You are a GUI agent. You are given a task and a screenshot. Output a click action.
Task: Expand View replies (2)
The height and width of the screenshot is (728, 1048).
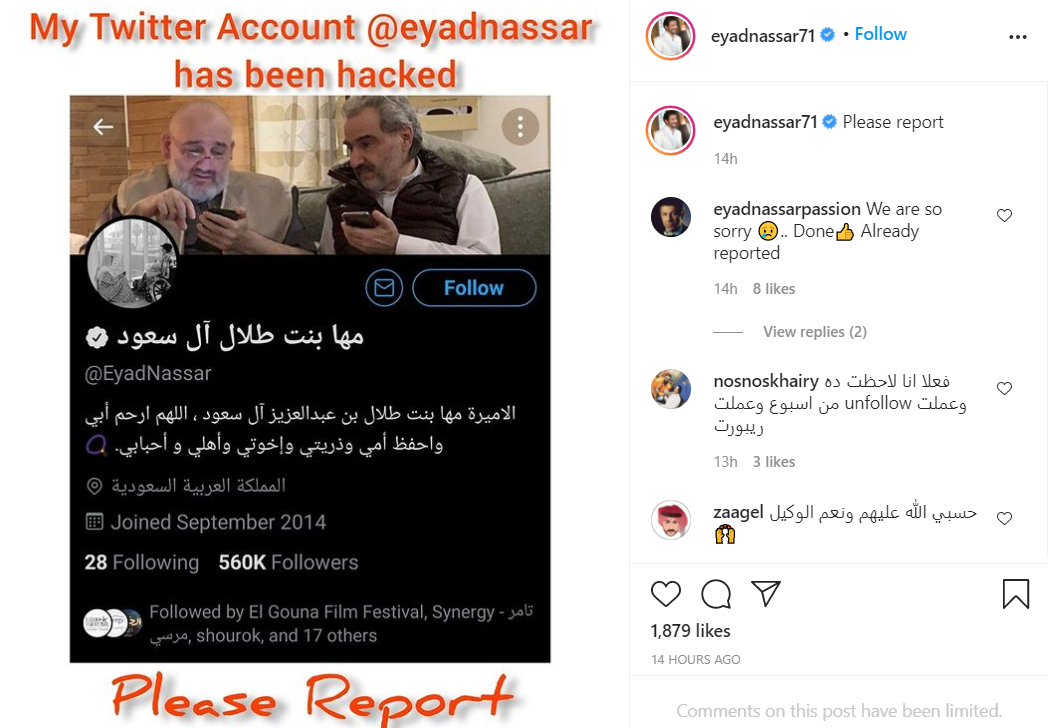pyautogui.click(x=815, y=332)
